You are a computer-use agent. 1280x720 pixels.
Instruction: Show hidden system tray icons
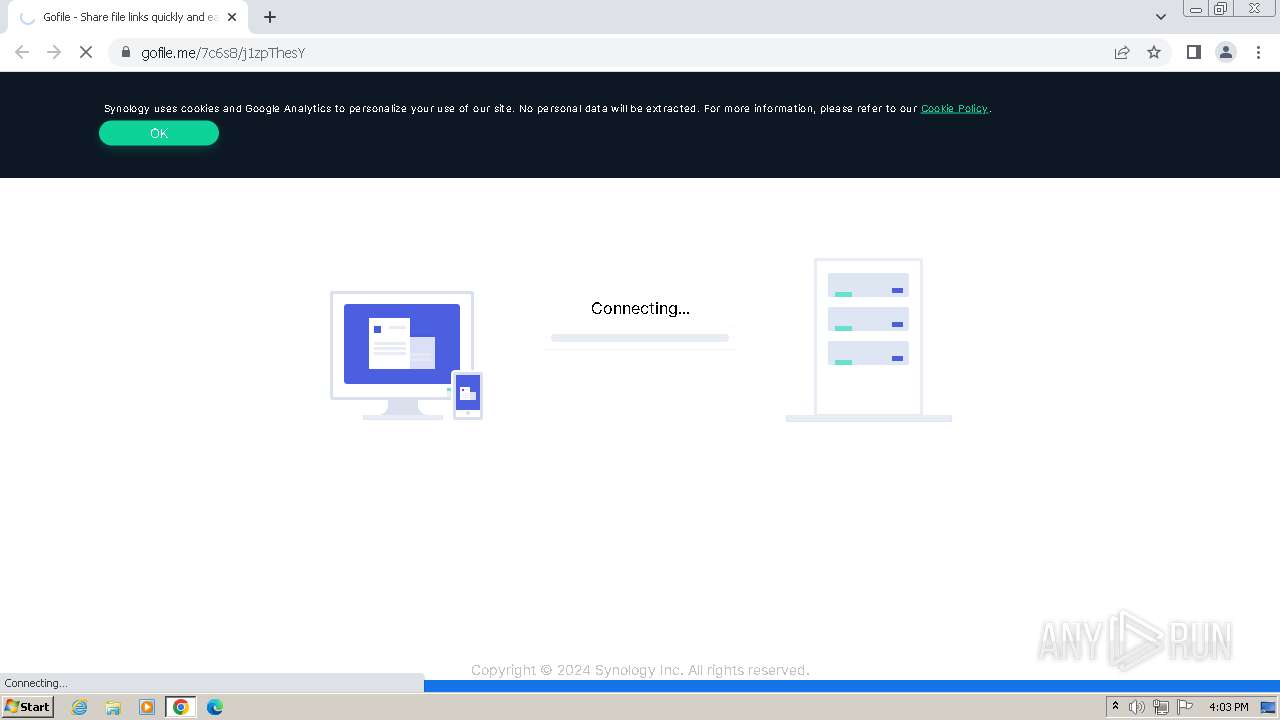pos(1116,707)
